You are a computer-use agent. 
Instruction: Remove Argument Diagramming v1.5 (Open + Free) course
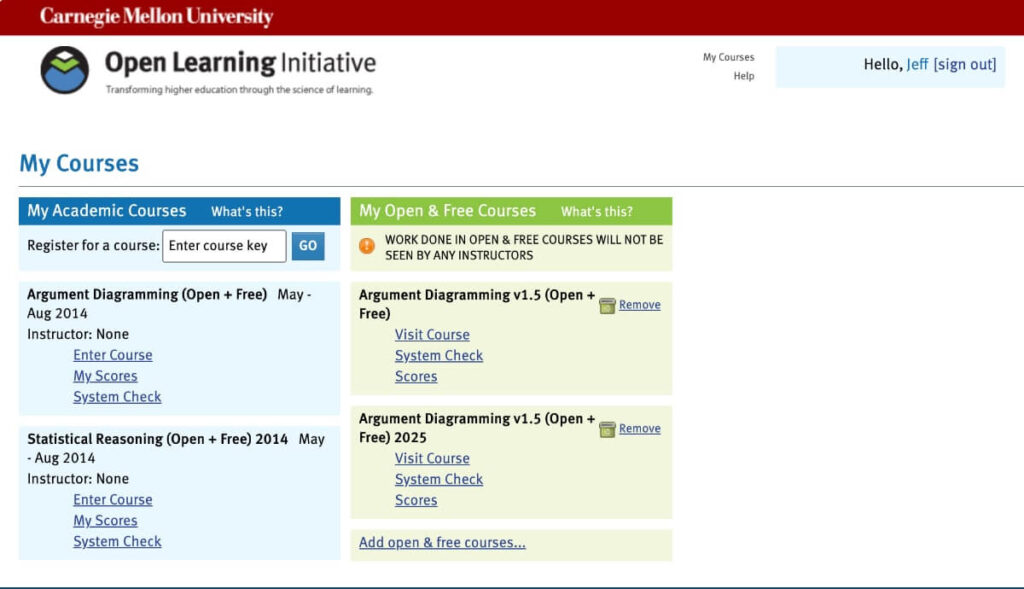(x=639, y=305)
